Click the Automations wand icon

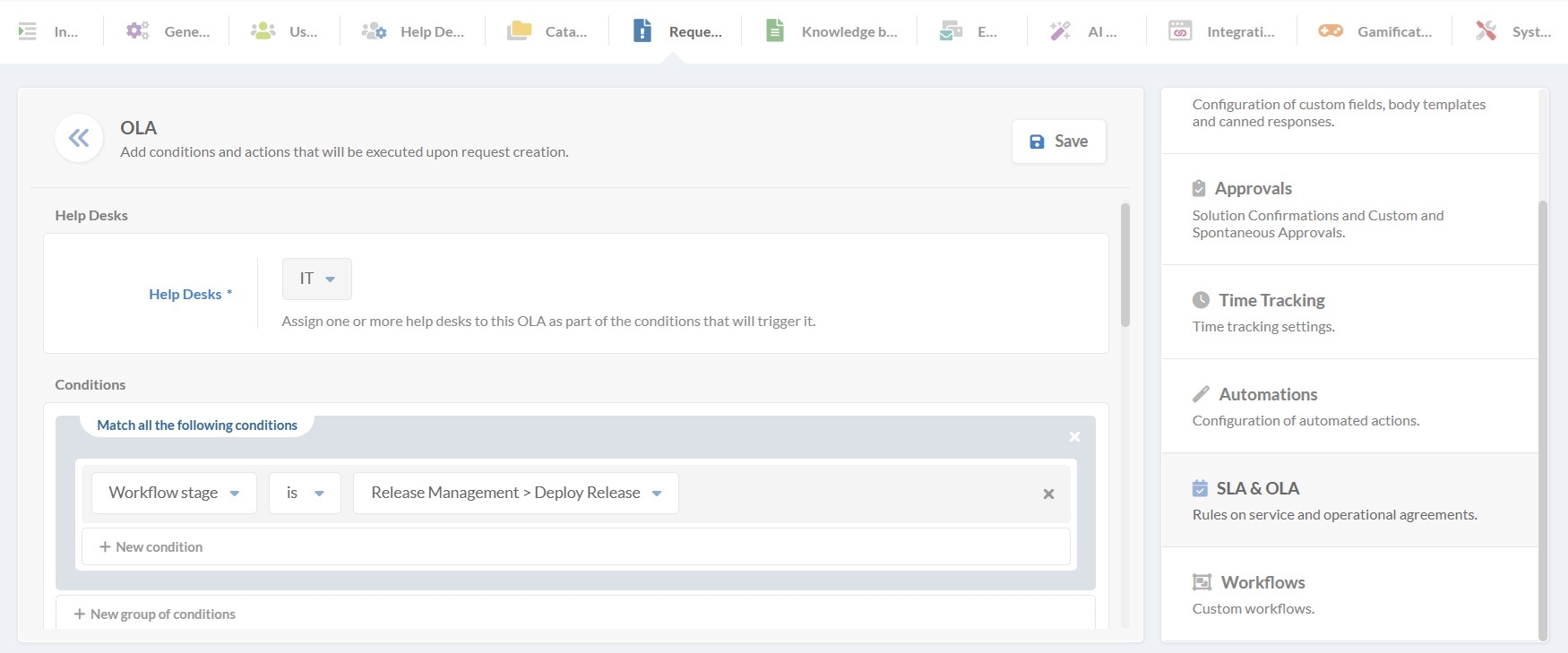(1201, 394)
